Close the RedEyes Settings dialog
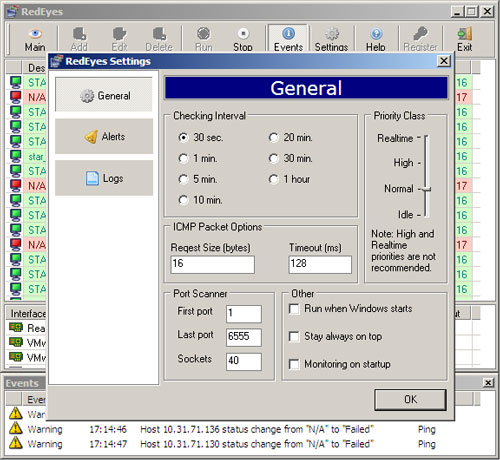The width and height of the screenshot is (500, 460). coord(444,61)
